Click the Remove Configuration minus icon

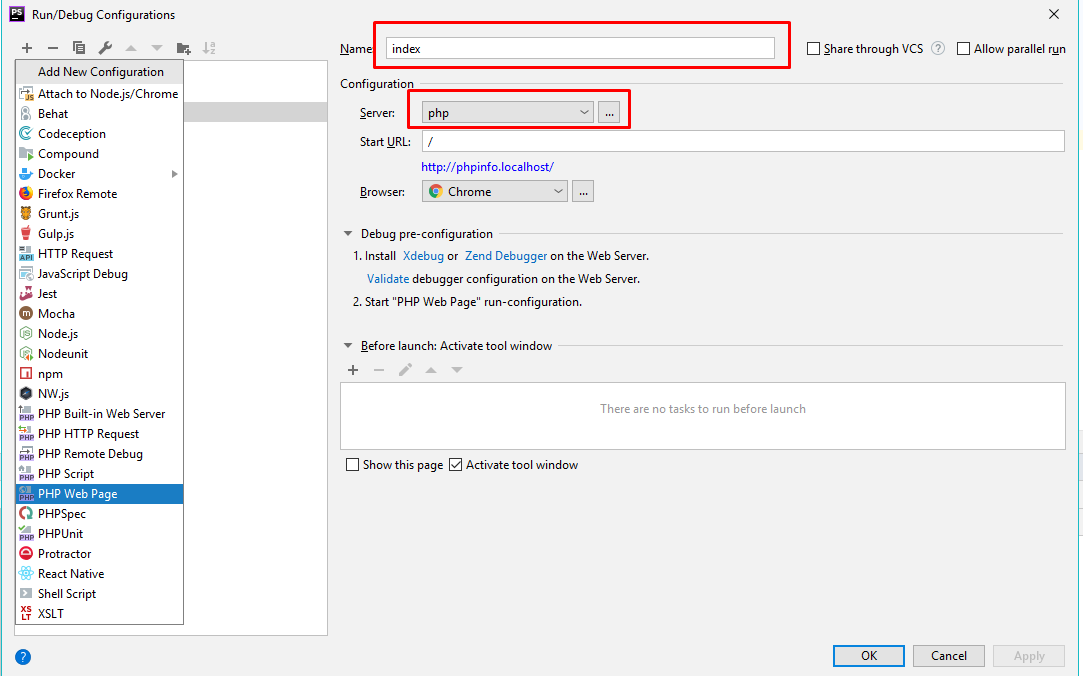(53, 48)
